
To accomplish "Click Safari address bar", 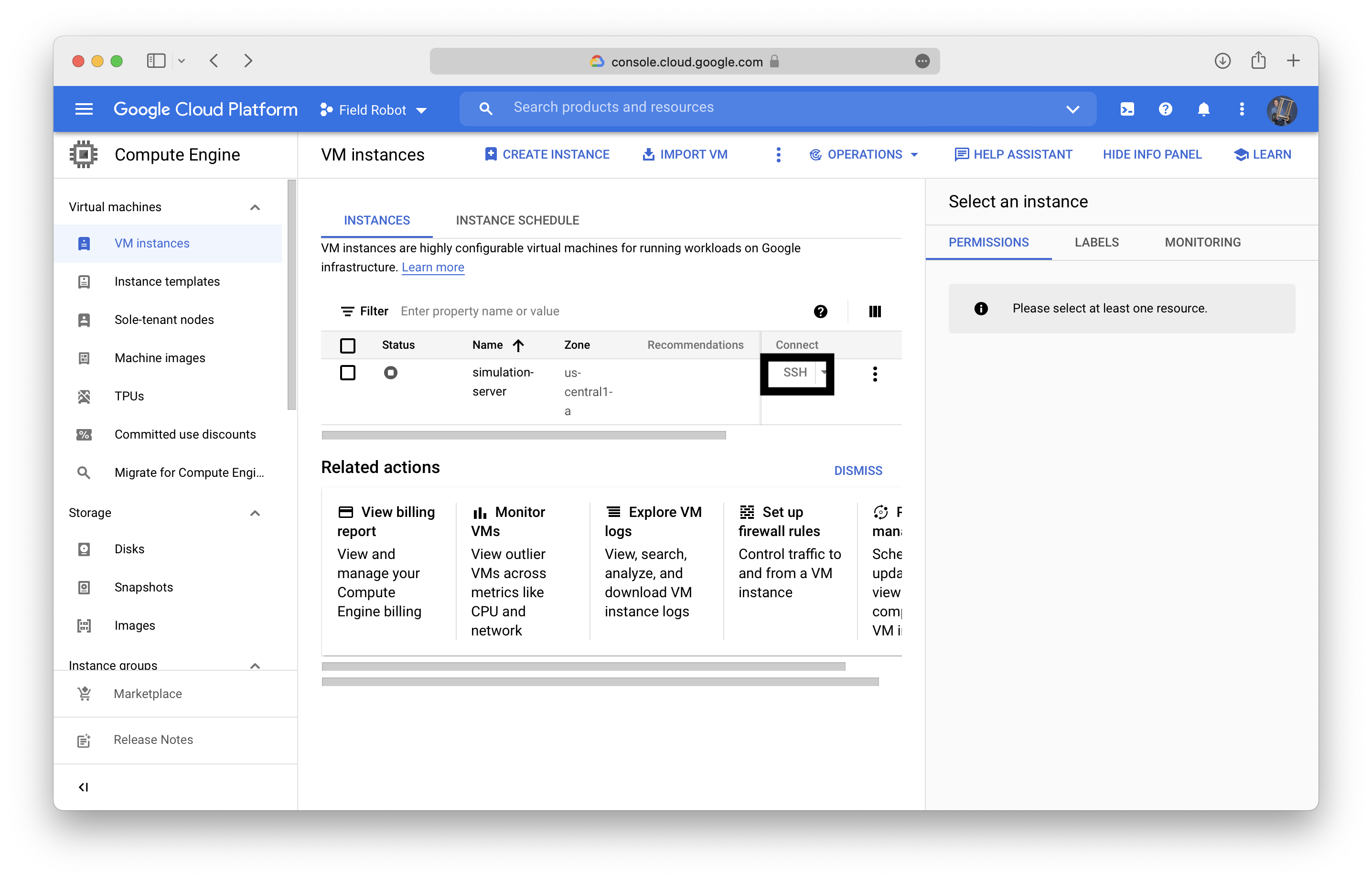I will (x=684, y=61).
